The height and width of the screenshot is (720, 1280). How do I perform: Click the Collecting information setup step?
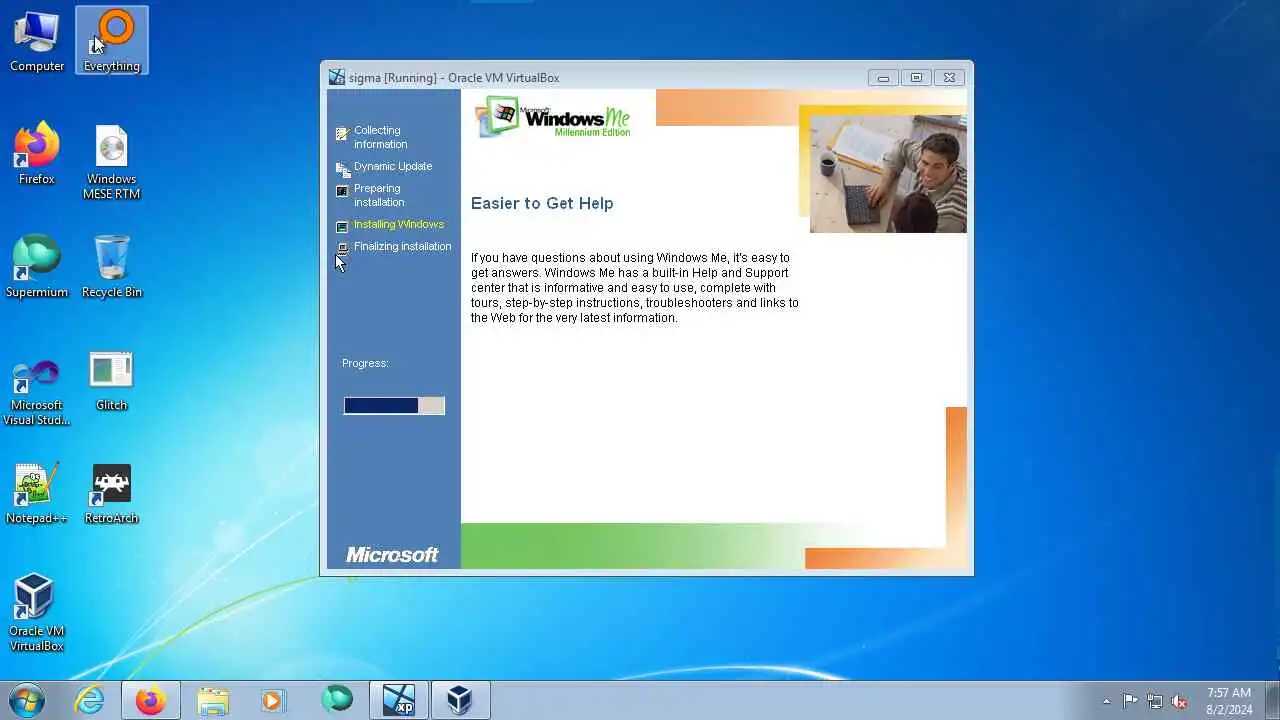pos(380,137)
